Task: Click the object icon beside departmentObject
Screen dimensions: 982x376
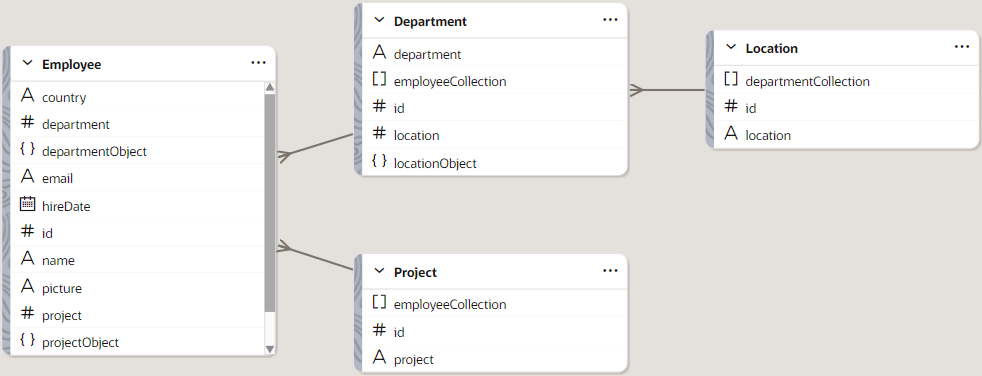Action: click(27, 150)
